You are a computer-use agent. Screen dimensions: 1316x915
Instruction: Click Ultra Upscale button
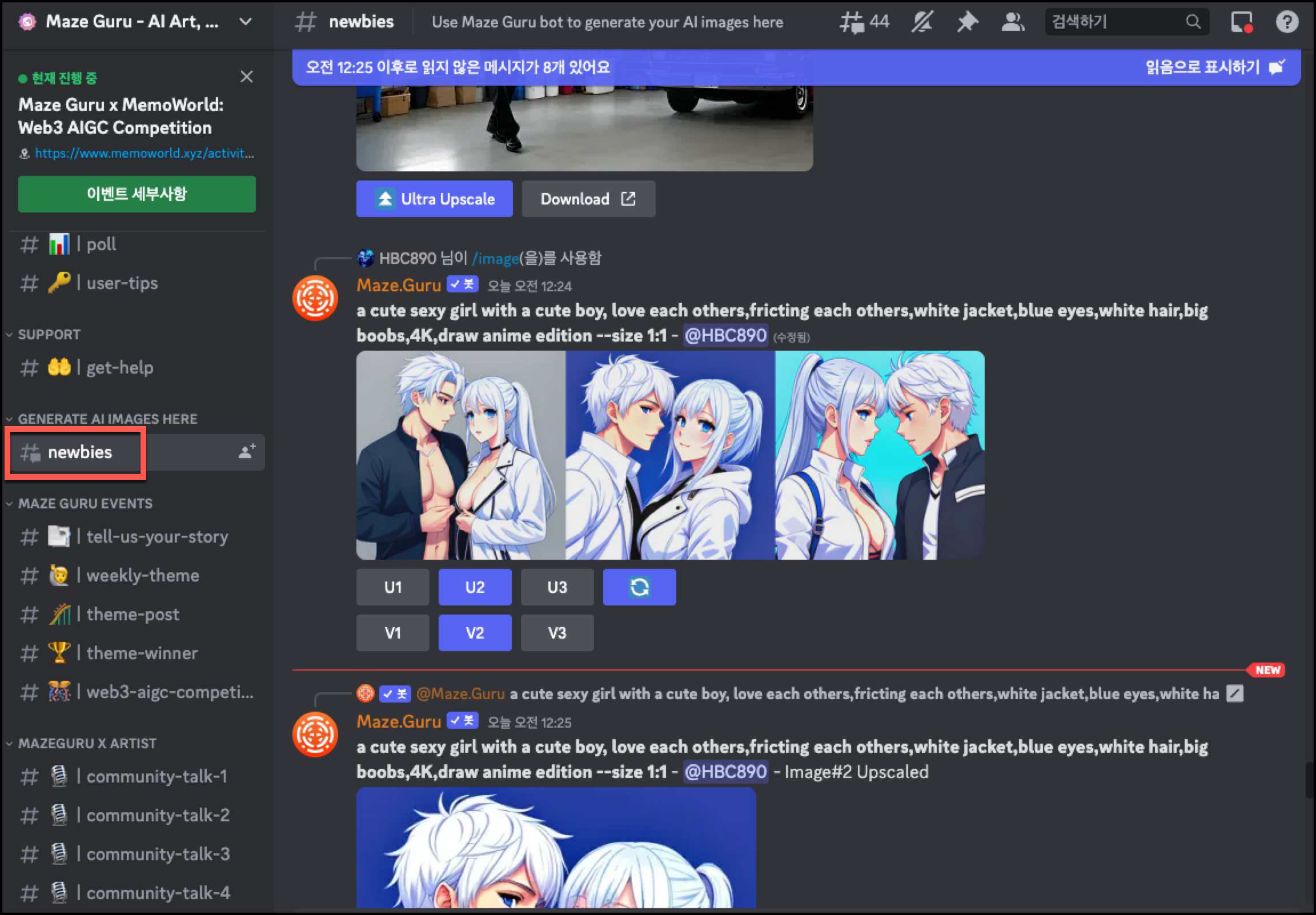tap(434, 199)
